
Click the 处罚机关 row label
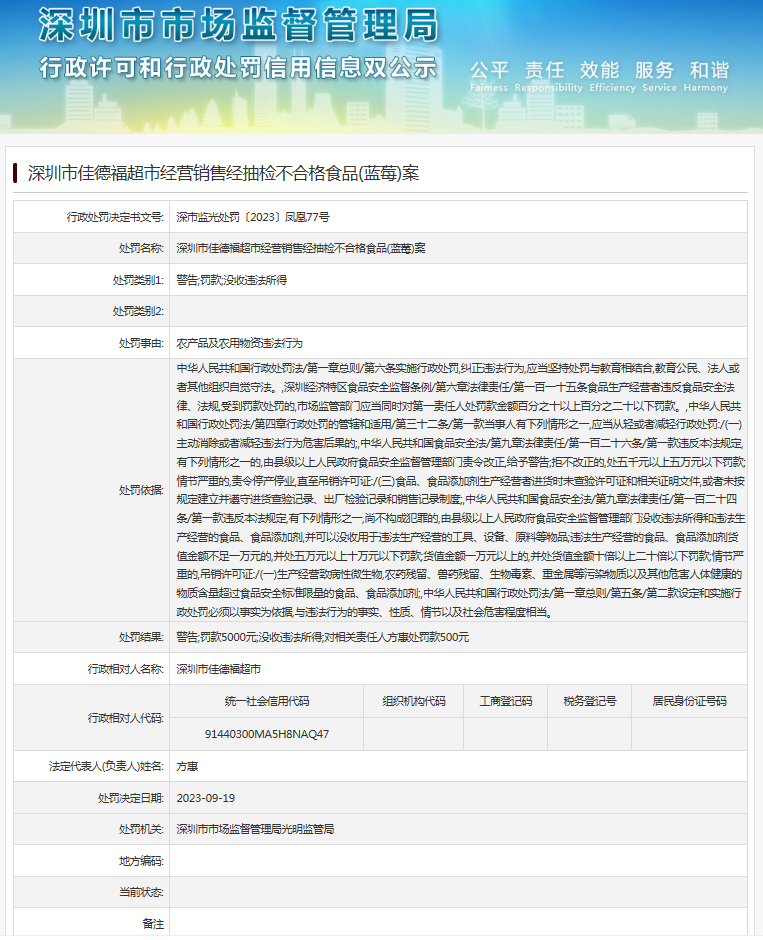pos(141,829)
